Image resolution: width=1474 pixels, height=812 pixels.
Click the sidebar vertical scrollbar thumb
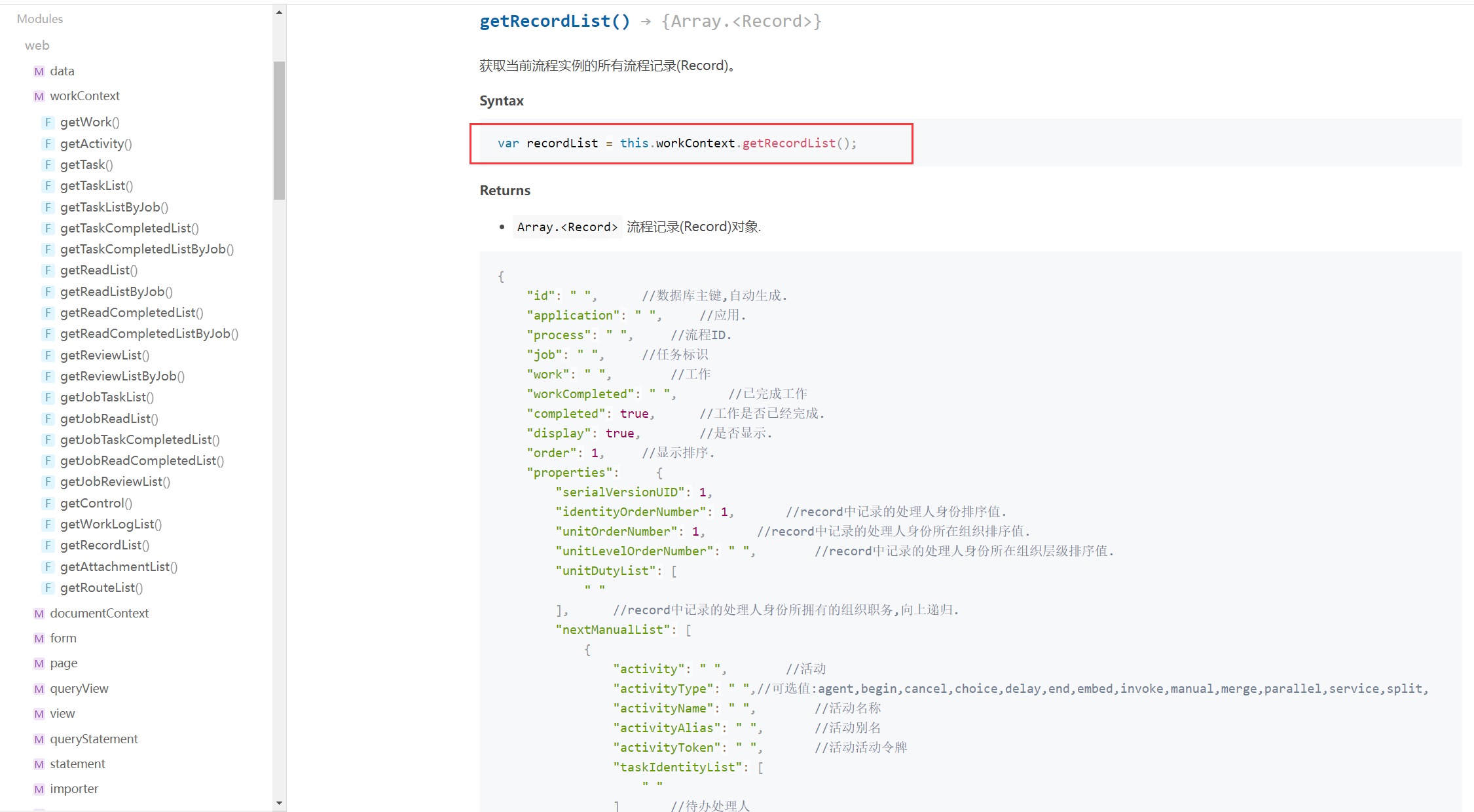(280, 130)
